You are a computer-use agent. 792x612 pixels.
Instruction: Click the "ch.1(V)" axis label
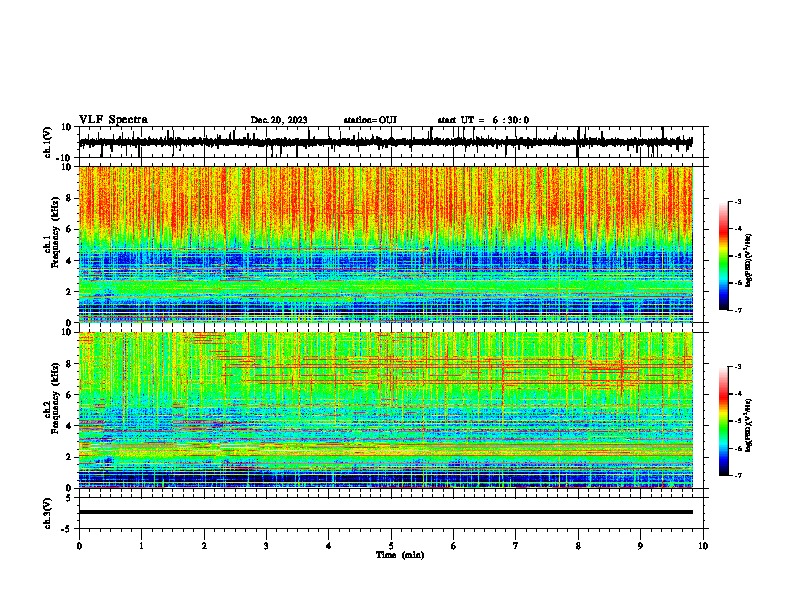(x=47, y=142)
